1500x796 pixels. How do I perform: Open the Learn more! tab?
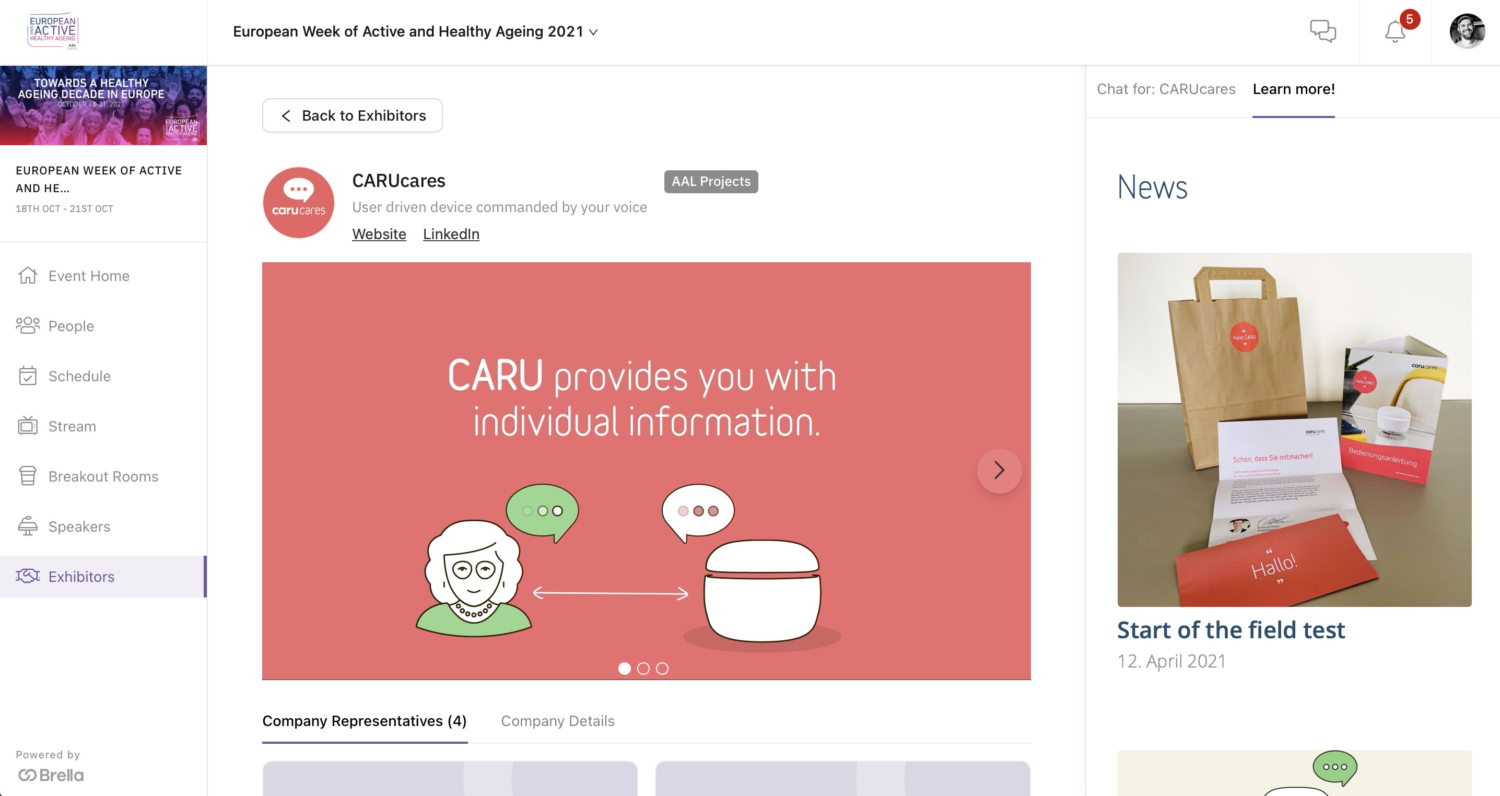[1293, 89]
